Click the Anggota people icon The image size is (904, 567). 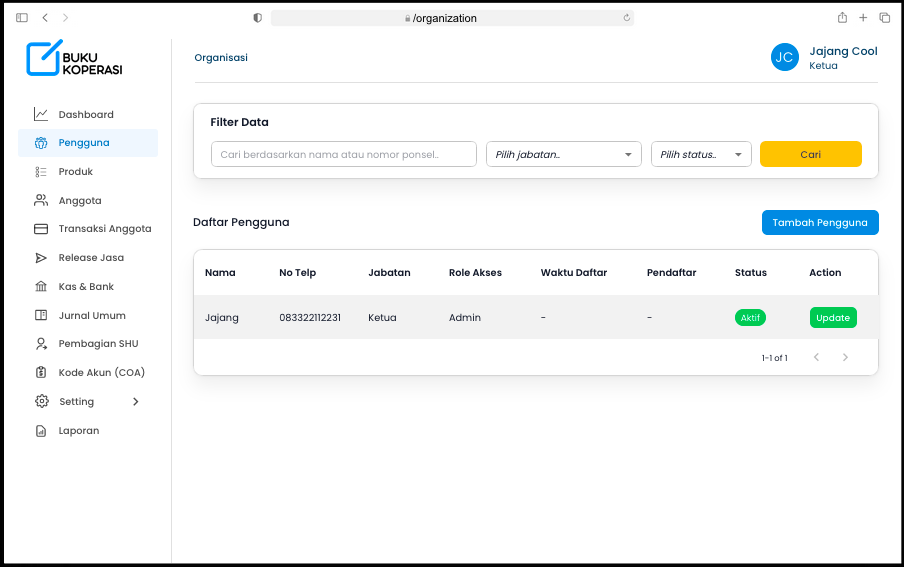click(41, 200)
